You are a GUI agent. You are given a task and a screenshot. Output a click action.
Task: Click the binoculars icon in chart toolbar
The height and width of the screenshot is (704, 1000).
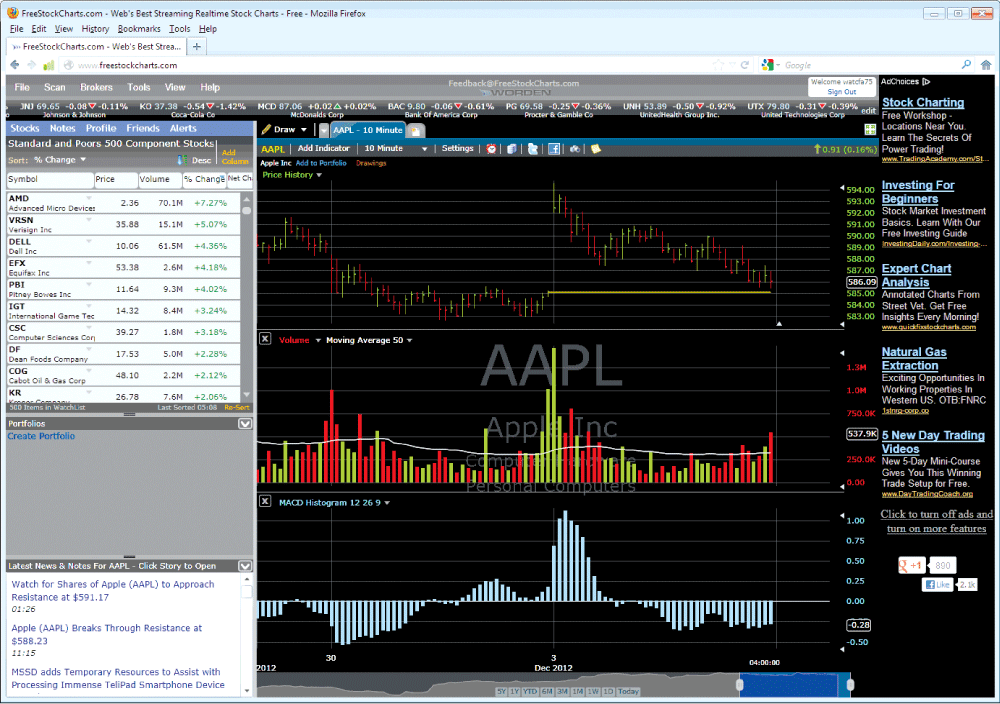coord(575,149)
